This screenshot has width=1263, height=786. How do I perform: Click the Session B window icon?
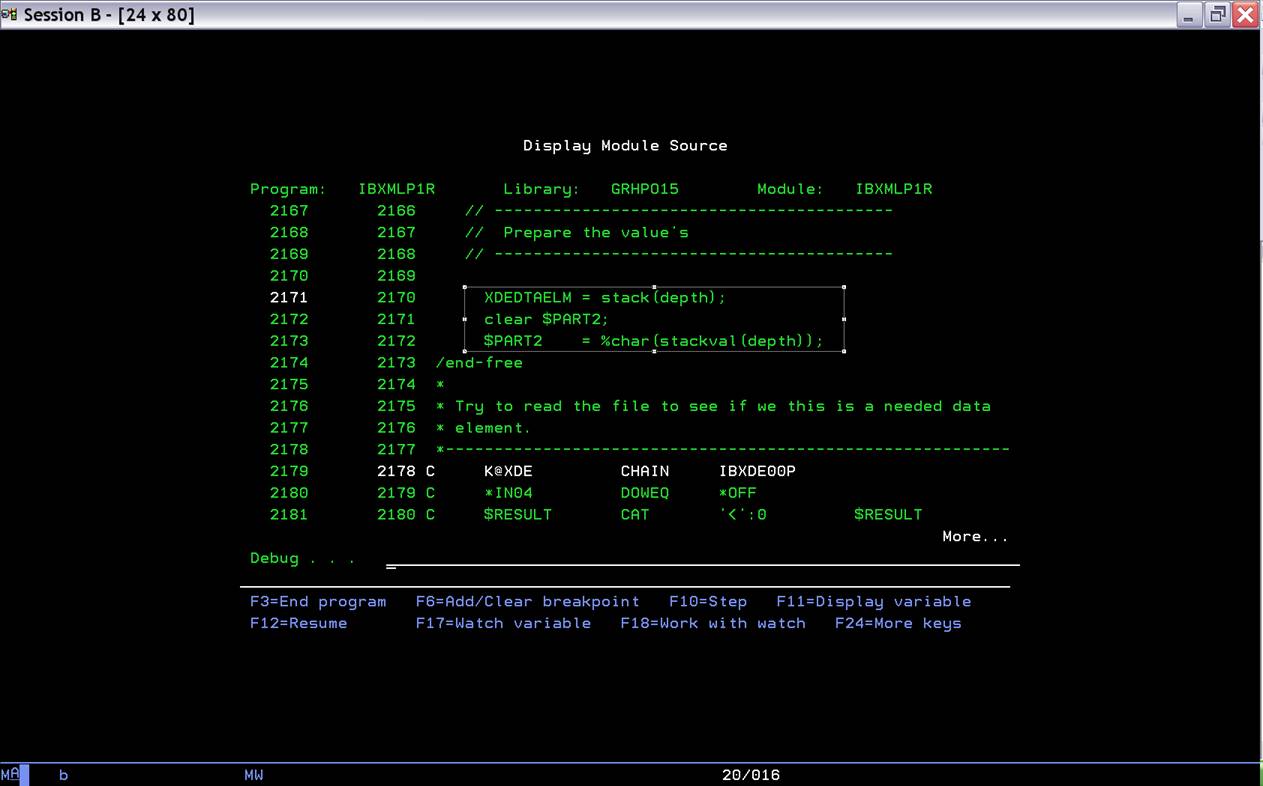[x=9, y=14]
